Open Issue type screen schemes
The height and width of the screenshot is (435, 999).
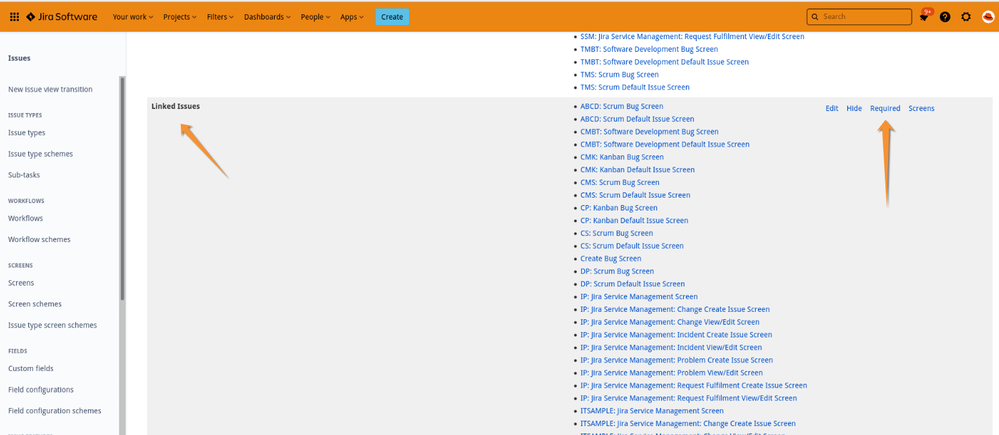click(x=52, y=325)
